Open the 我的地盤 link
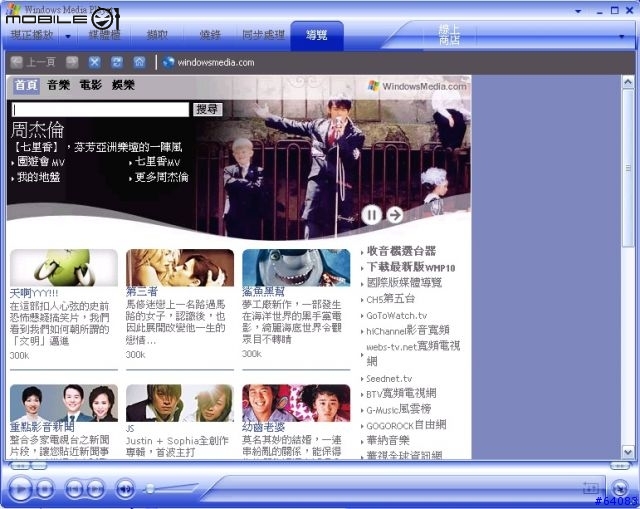640x509 pixels. [x=38, y=177]
